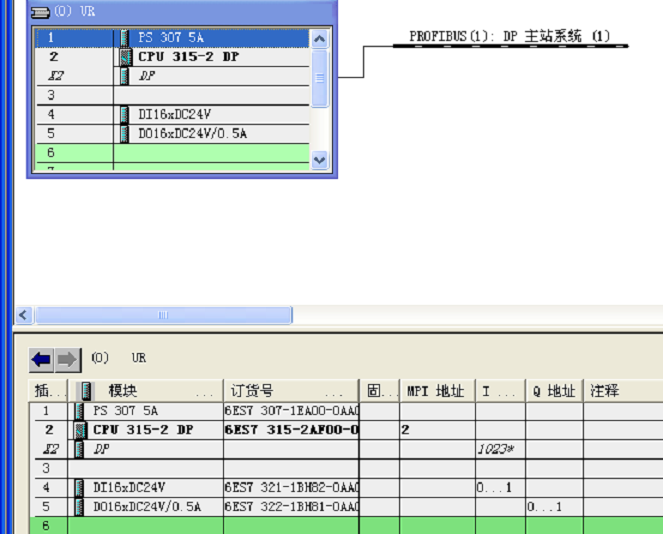663x534 pixels.
Task: Click I address value 1023* in DP row
Action: coord(496,449)
